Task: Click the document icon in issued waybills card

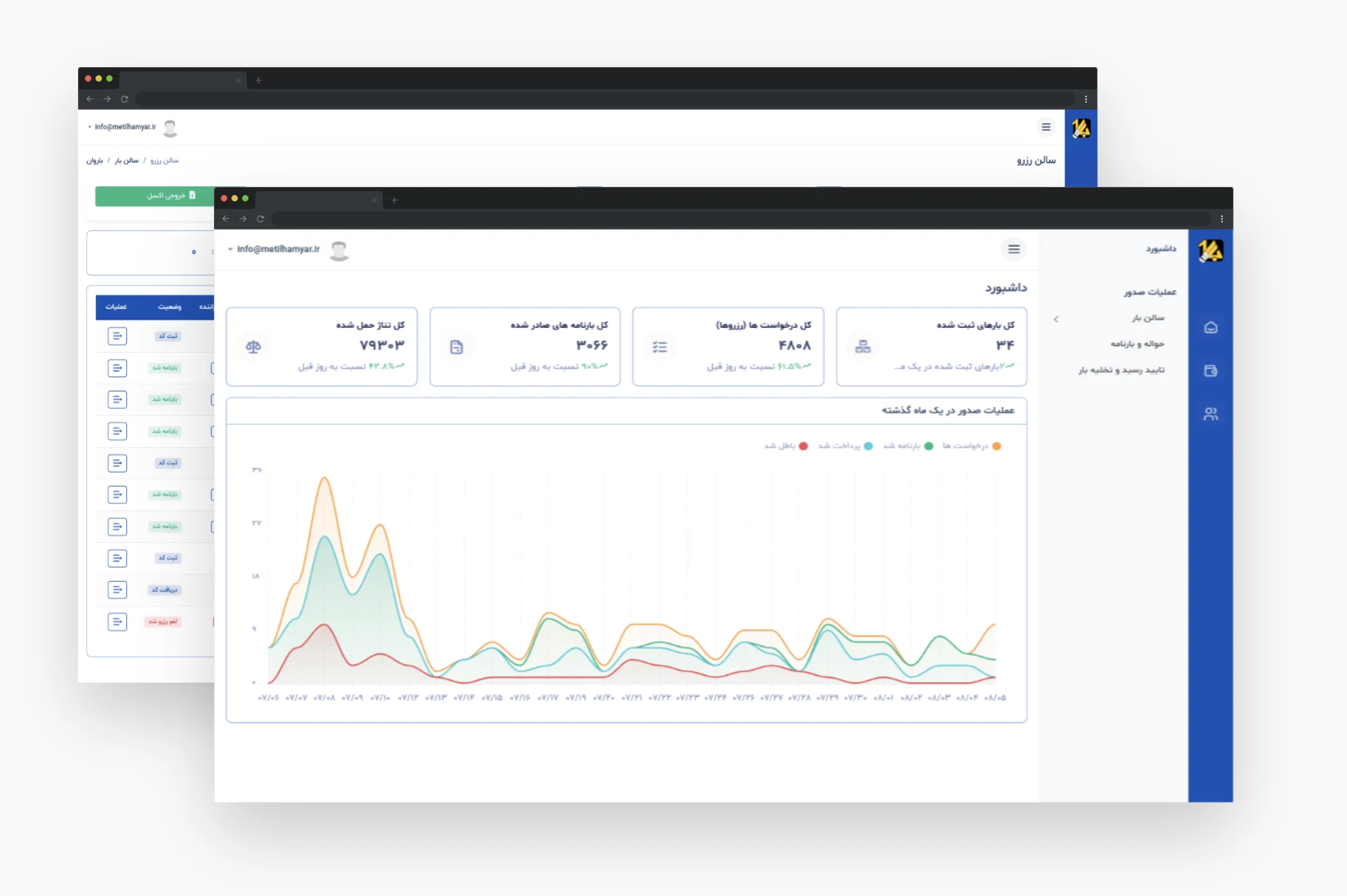Action: 456,347
